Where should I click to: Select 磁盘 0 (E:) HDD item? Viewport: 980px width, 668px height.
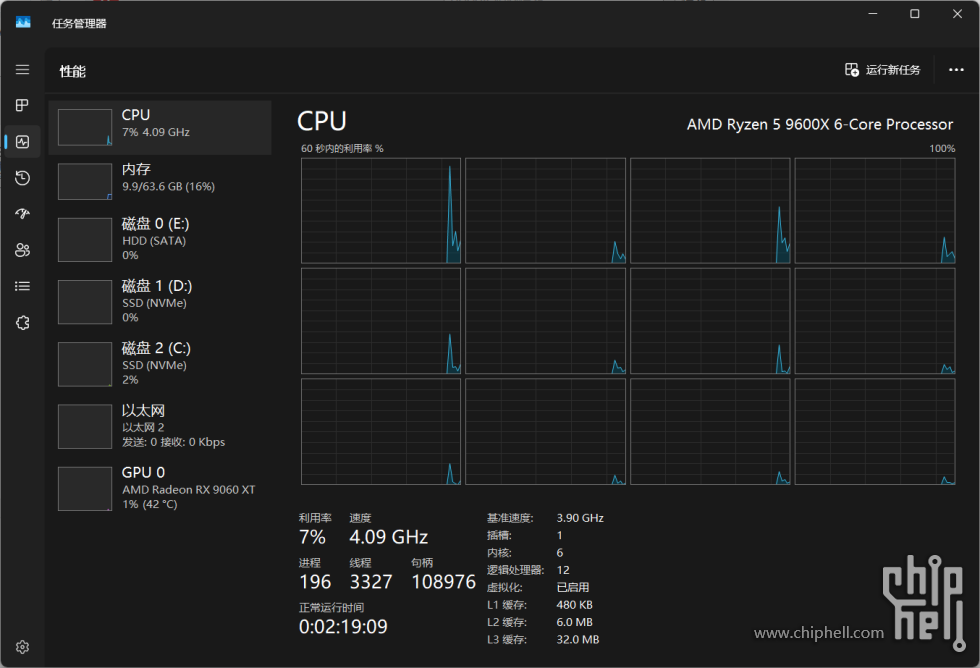click(160, 239)
